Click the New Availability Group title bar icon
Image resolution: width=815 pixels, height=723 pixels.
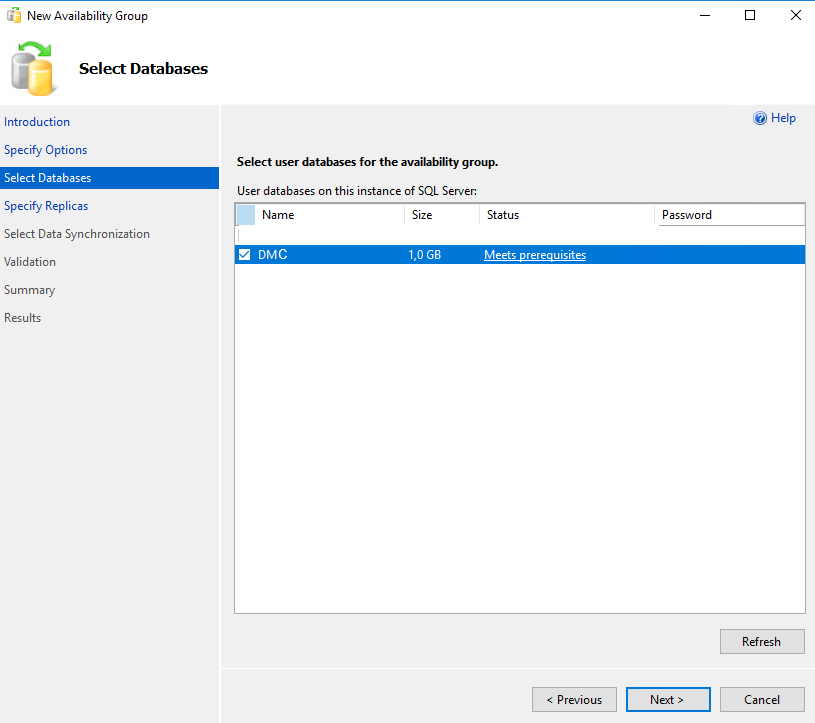pos(14,15)
